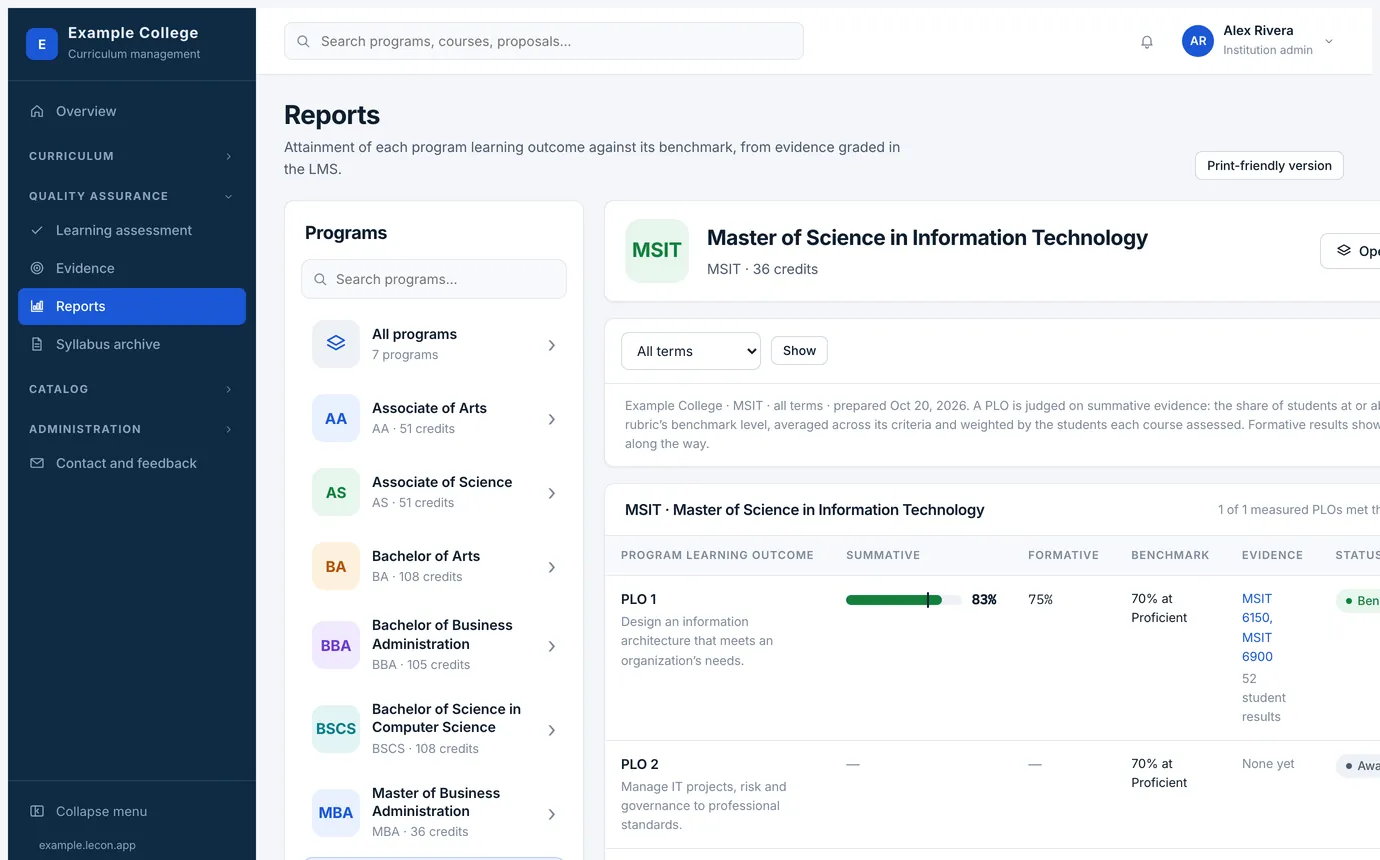Click the Summative column header
1380x860 pixels.
[883, 555]
